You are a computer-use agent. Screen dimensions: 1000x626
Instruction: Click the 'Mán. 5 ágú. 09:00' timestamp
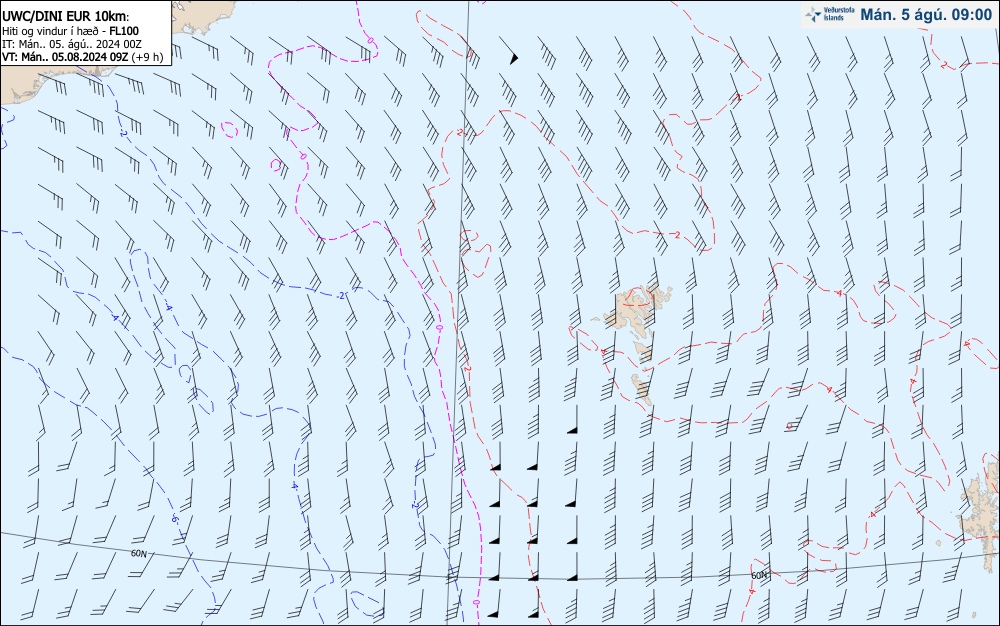pyautogui.click(x=926, y=15)
